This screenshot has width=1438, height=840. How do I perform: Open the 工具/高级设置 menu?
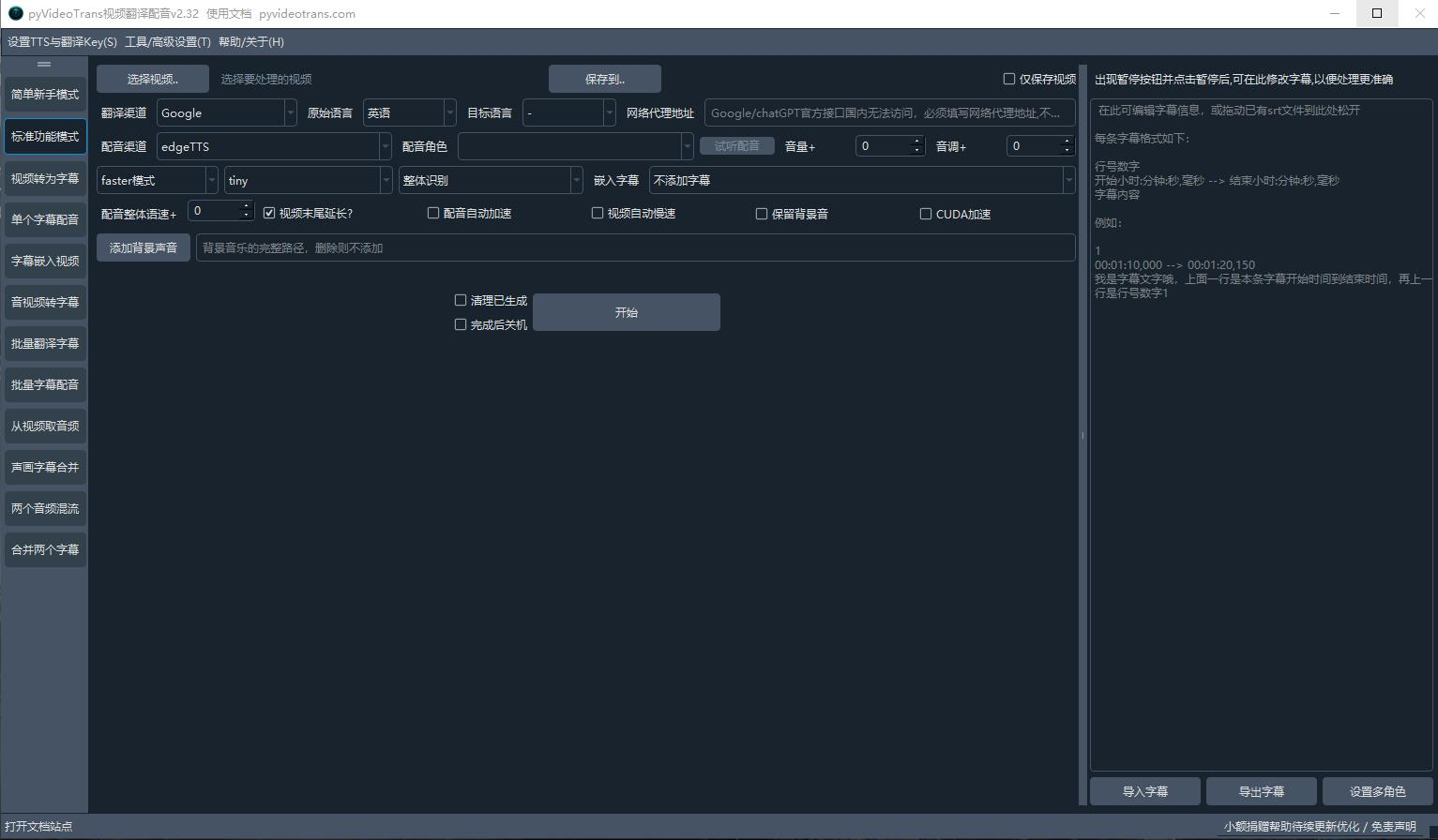pyautogui.click(x=167, y=42)
